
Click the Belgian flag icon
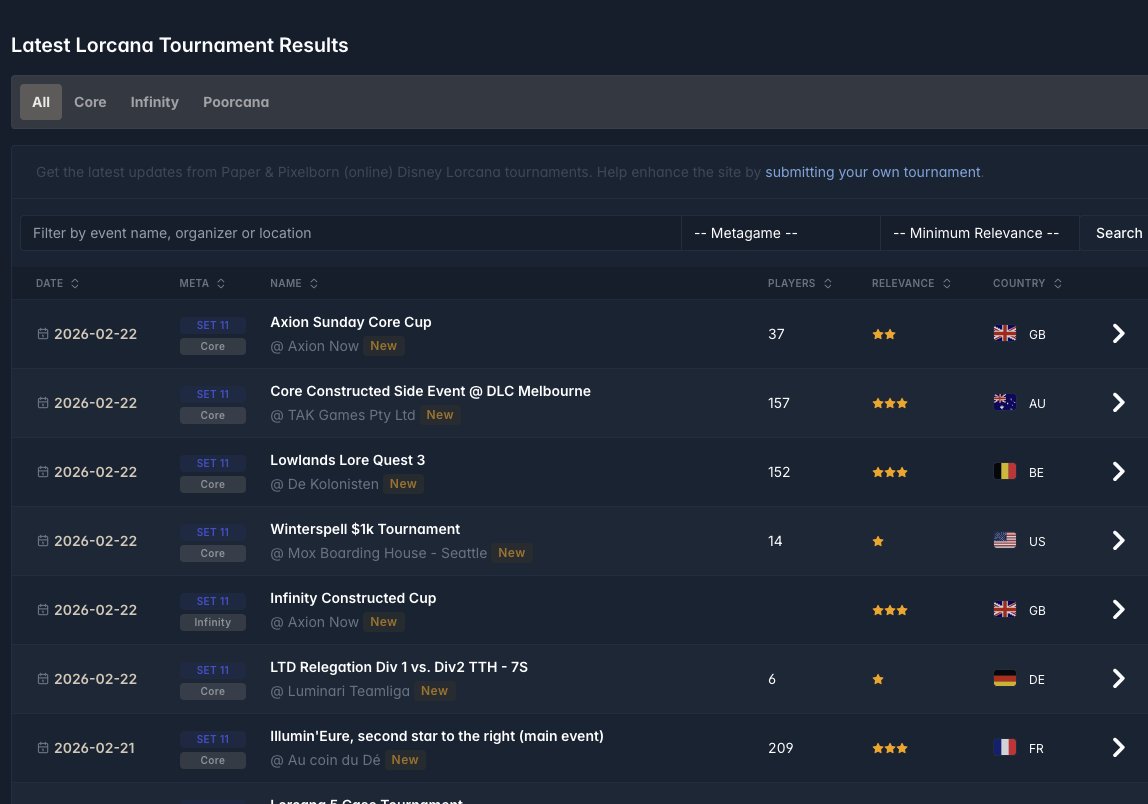click(x=1004, y=471)
